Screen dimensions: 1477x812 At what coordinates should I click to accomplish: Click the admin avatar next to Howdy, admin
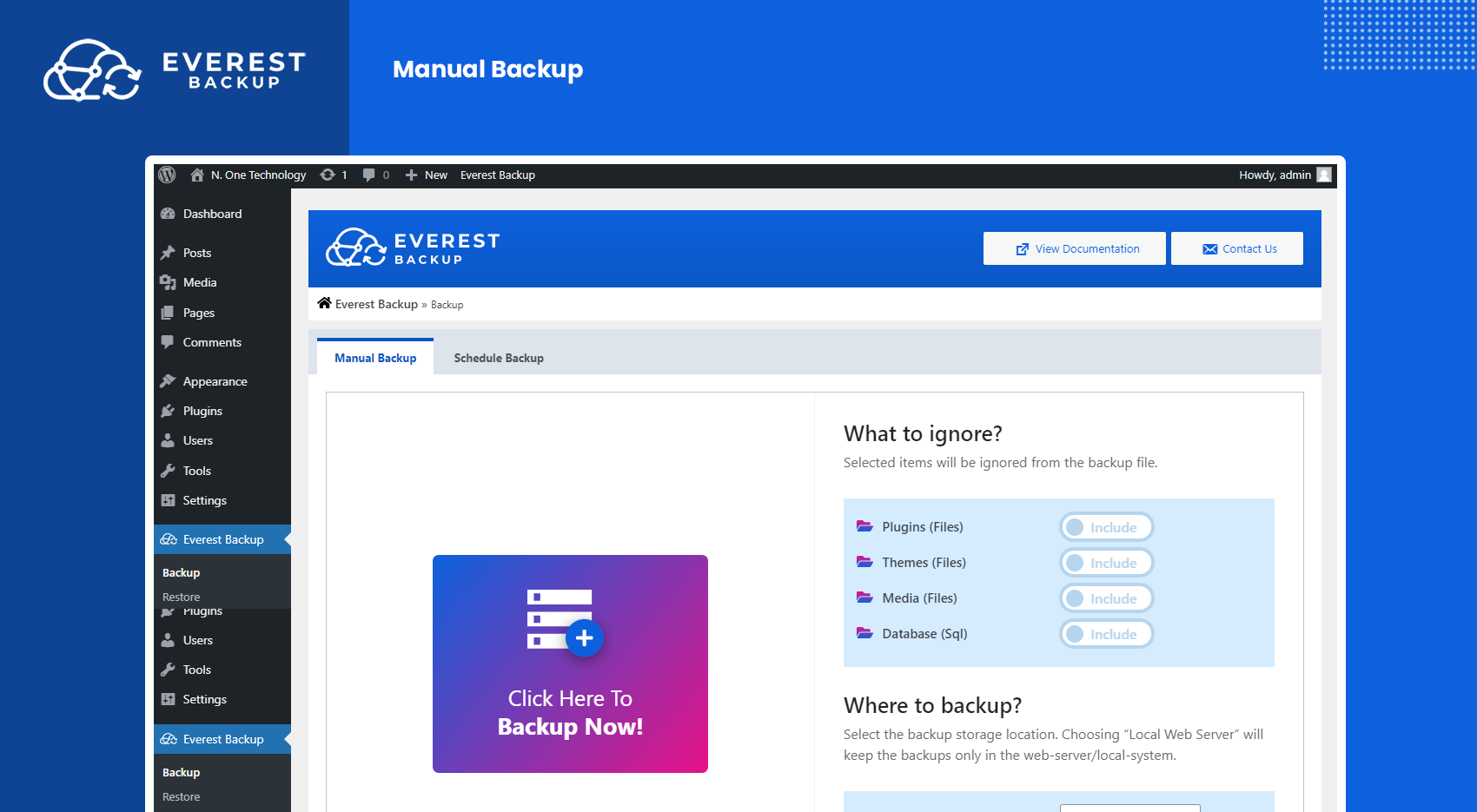pos(1324,175)
